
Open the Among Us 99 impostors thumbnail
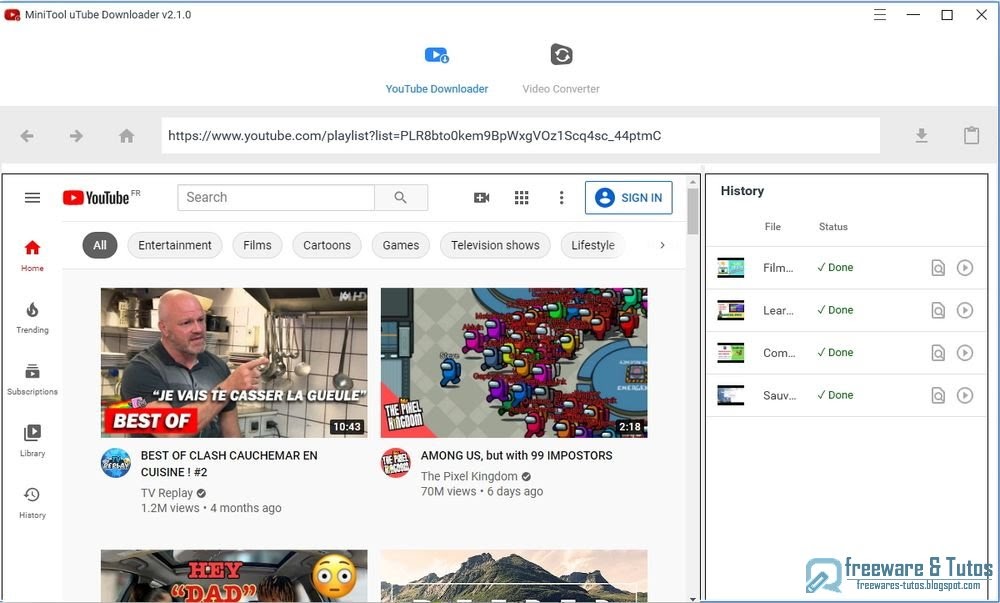[514, 363]
